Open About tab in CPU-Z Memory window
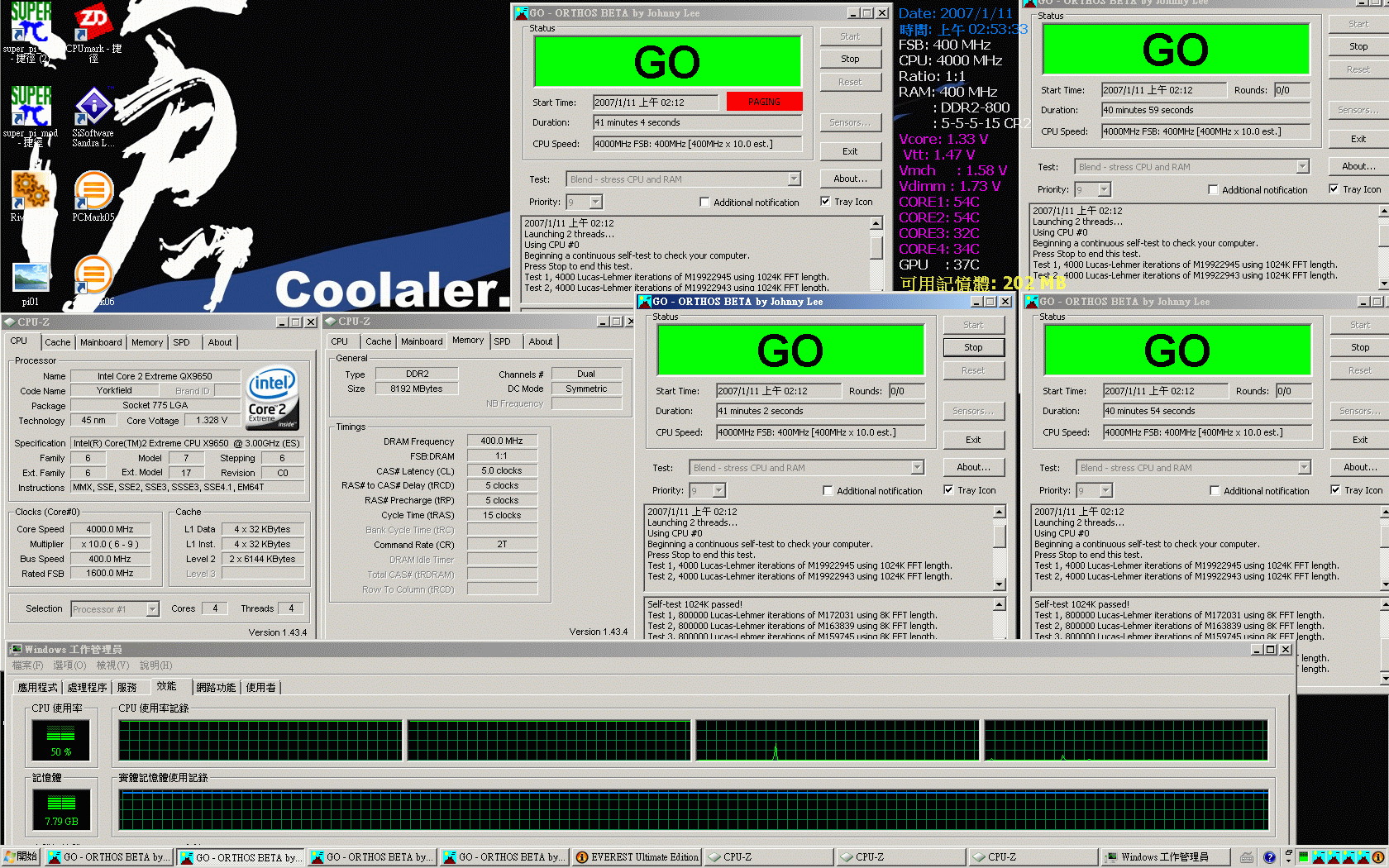Screen dimensions: 1389x868 541,341
